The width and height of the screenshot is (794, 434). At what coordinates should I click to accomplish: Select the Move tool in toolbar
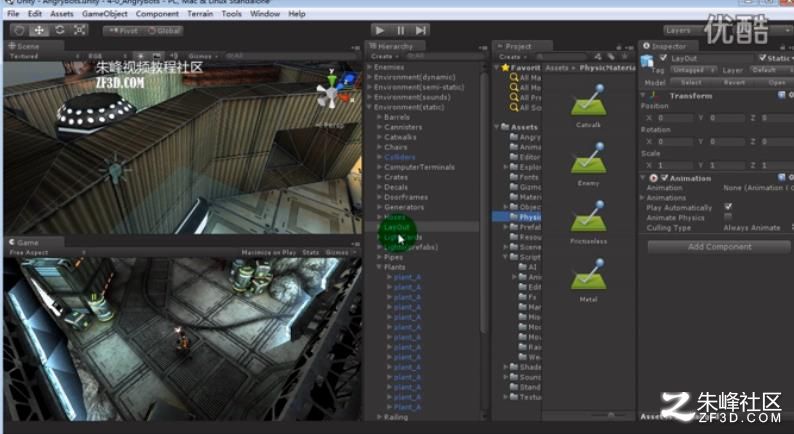pos(39,30)
